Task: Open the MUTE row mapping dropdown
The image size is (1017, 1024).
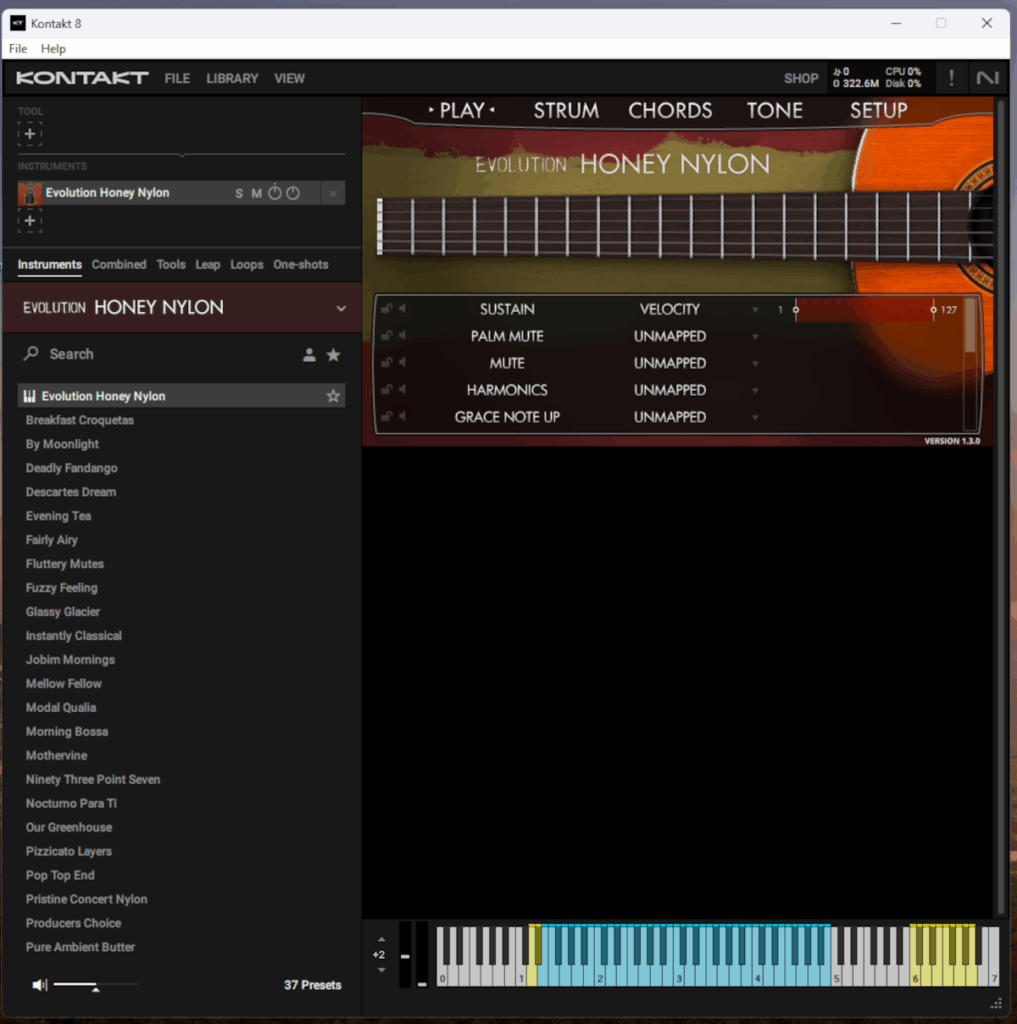Action: 755,364
